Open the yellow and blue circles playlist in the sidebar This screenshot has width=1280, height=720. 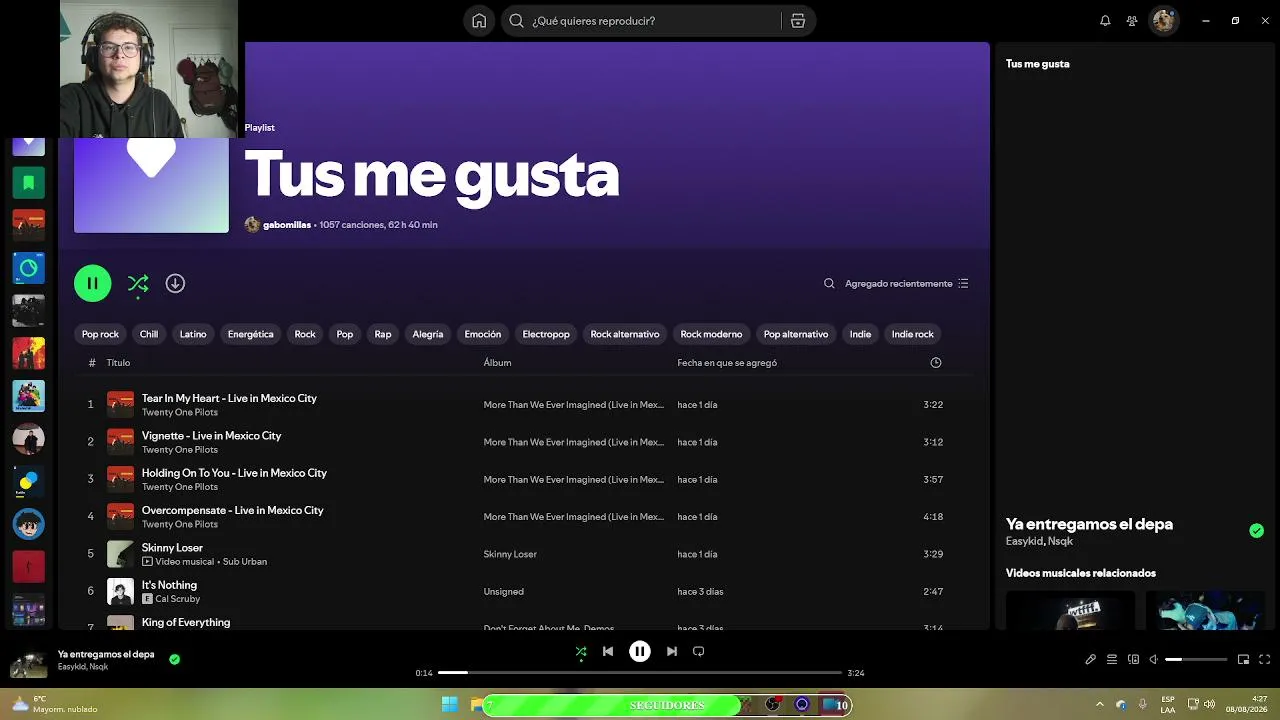(x=28, y=481)
